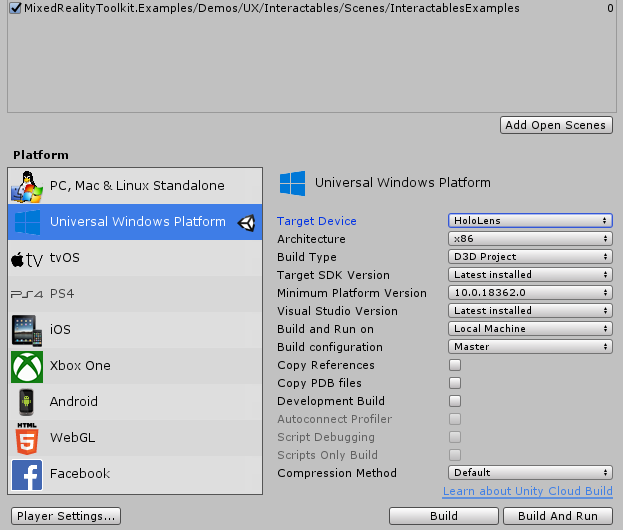Image resolution: width=623 pixels, height=530 pixels.
Task: Click the Target Device label
Action: [317, 221]
